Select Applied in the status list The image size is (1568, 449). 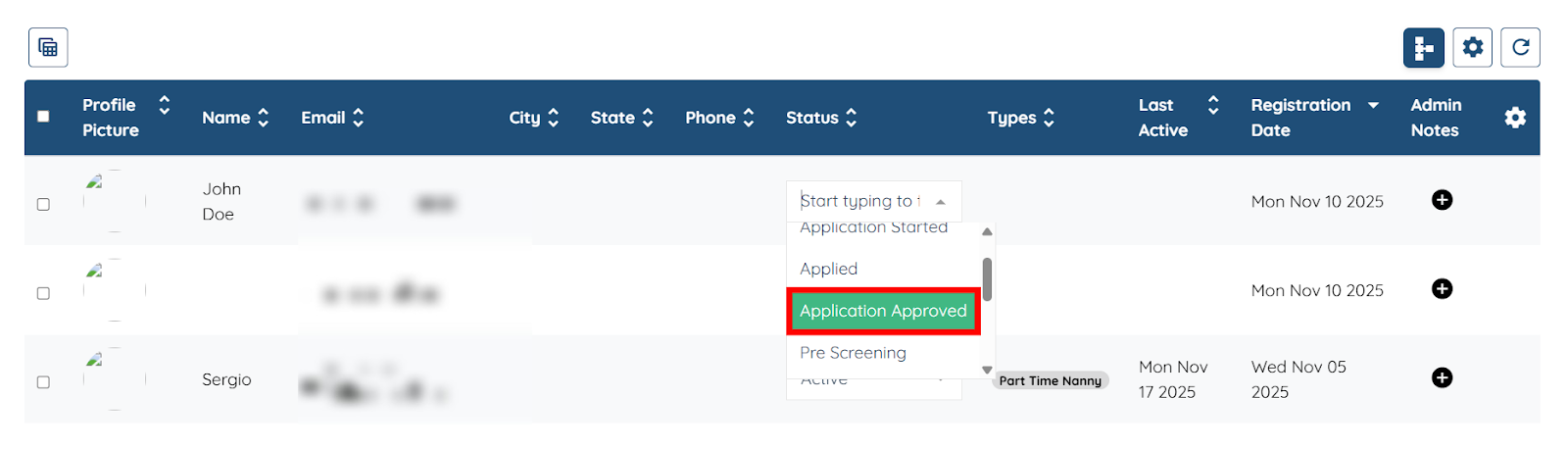click(828, 269)
